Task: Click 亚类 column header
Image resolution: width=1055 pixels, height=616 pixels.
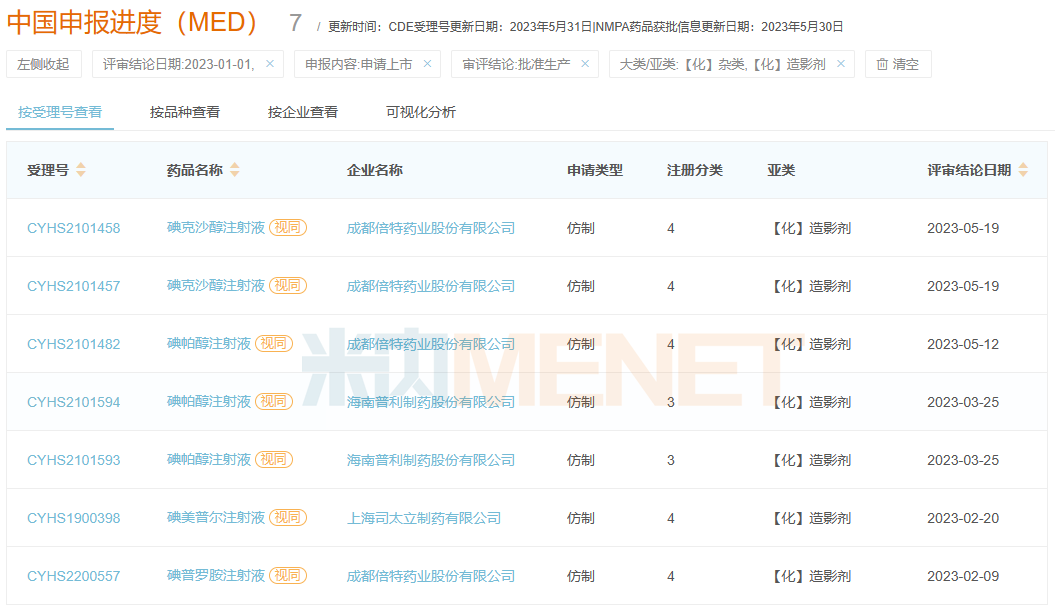Action: point(781,170)
